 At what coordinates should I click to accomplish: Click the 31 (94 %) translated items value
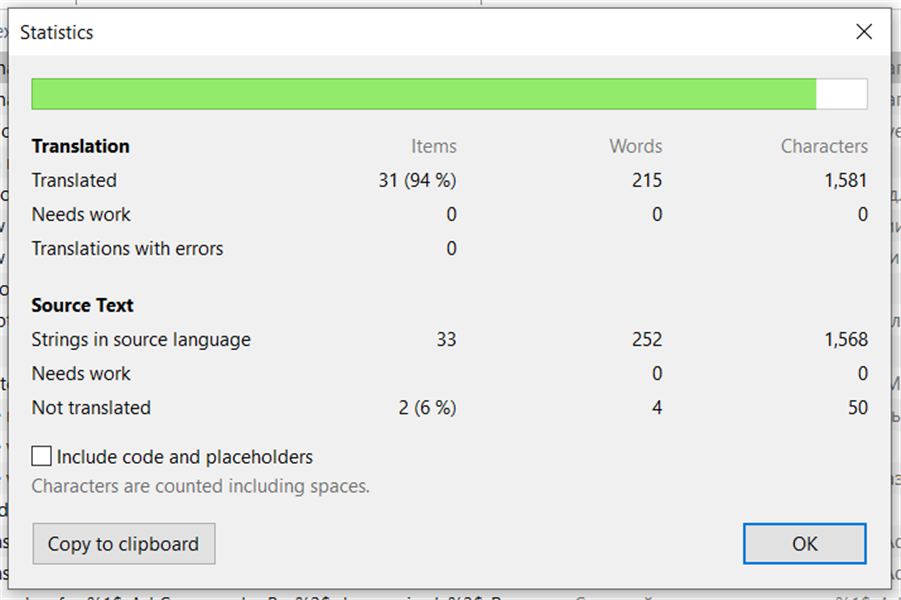pos(417,181)
